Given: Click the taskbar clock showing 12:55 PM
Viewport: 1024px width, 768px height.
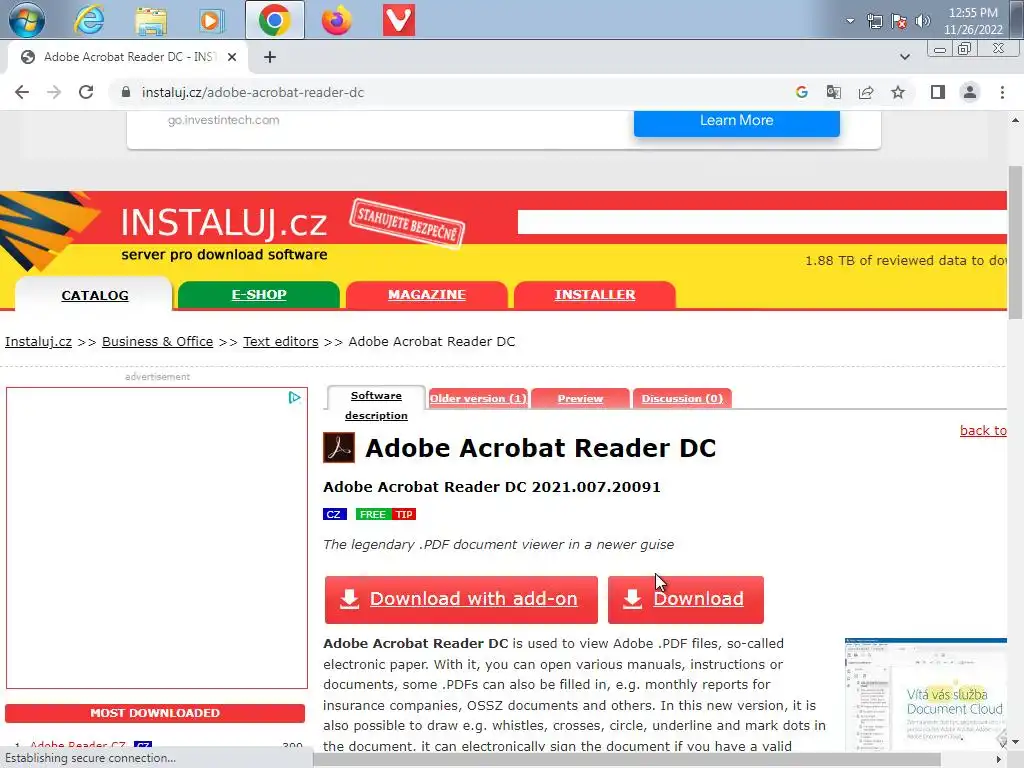Looking at the screenshot, I should 973,21.
